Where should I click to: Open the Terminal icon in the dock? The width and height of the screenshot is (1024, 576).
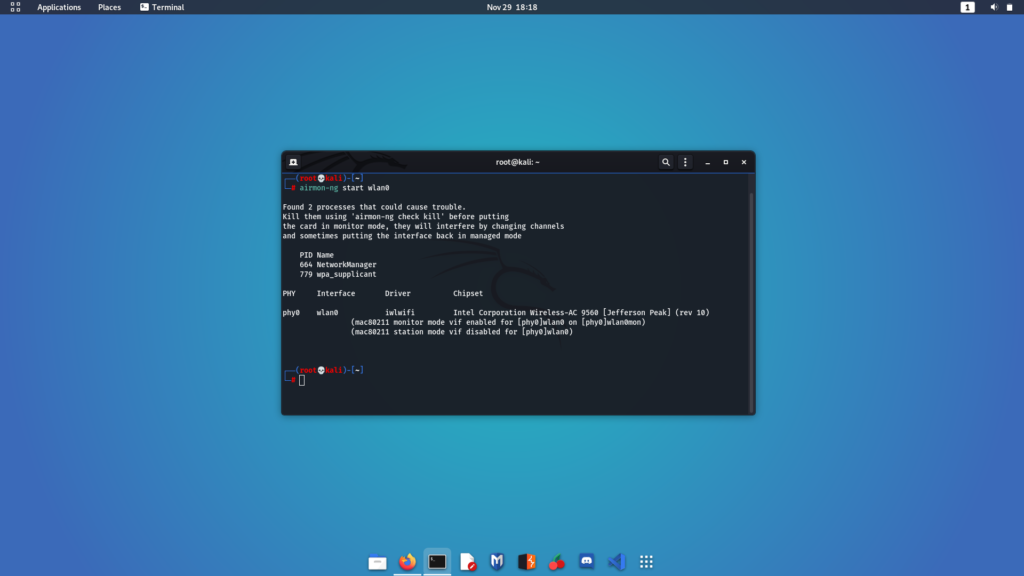coord(437,562)
